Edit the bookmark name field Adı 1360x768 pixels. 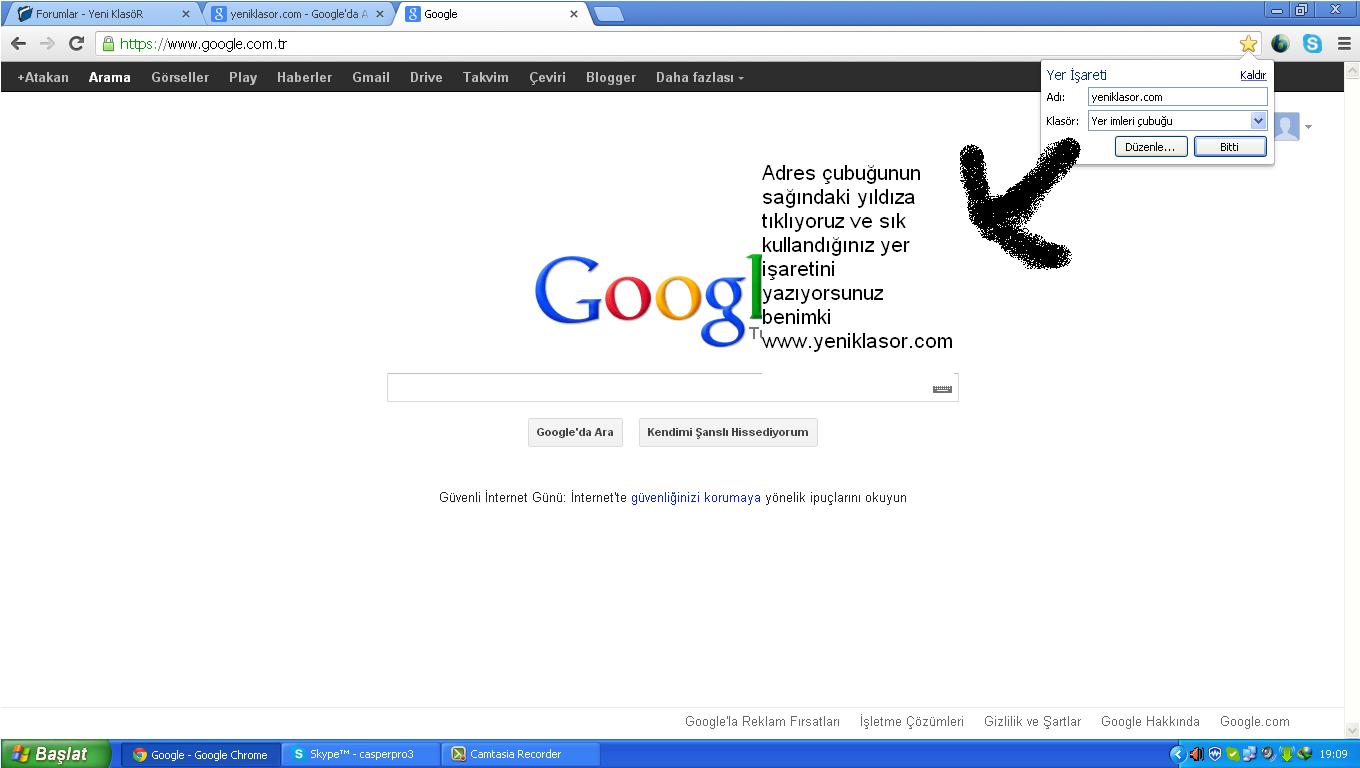(x=1177, y=97)
